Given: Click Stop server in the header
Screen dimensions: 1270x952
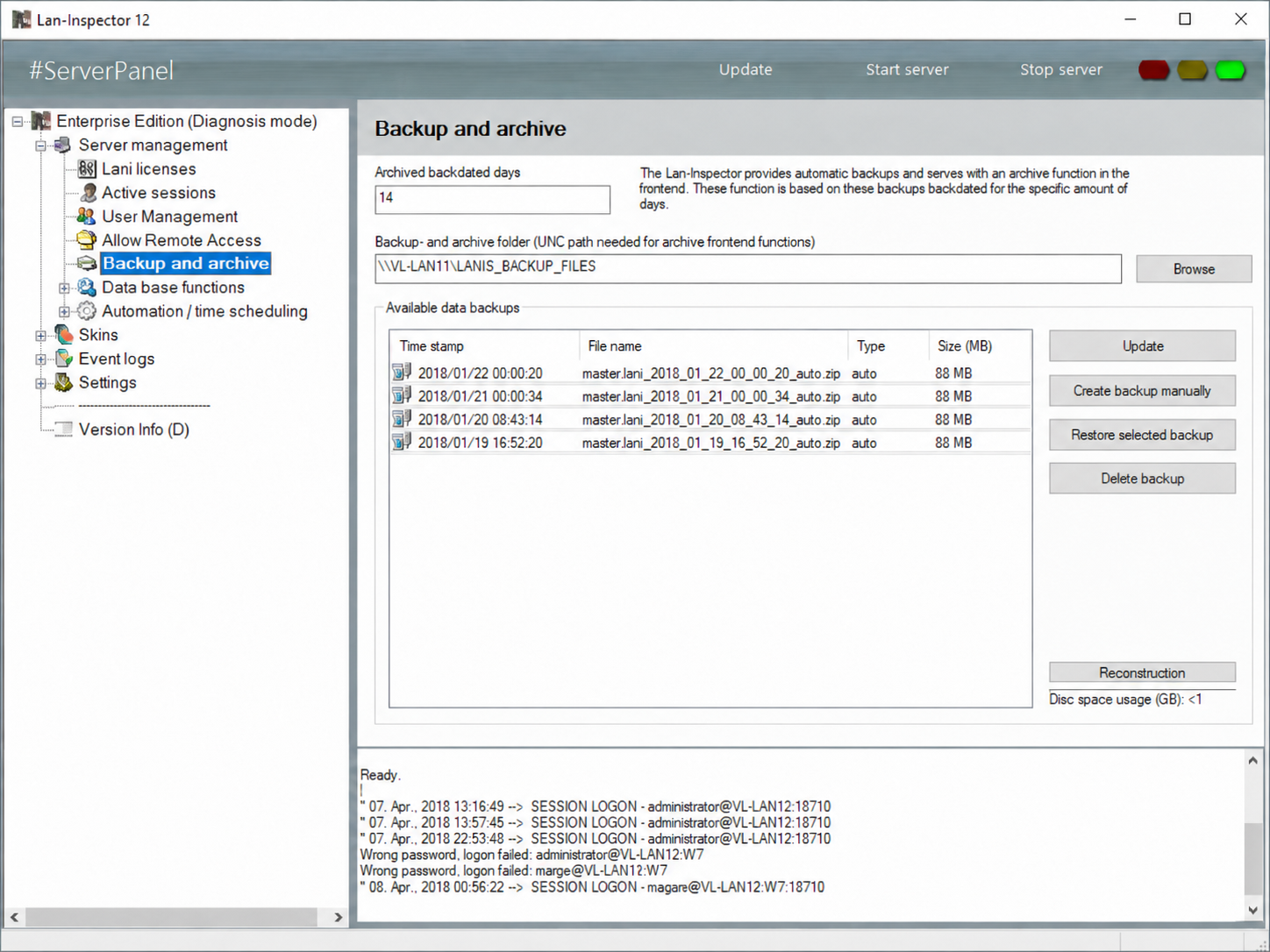Looking at the screenshot, I should 1061,69.
